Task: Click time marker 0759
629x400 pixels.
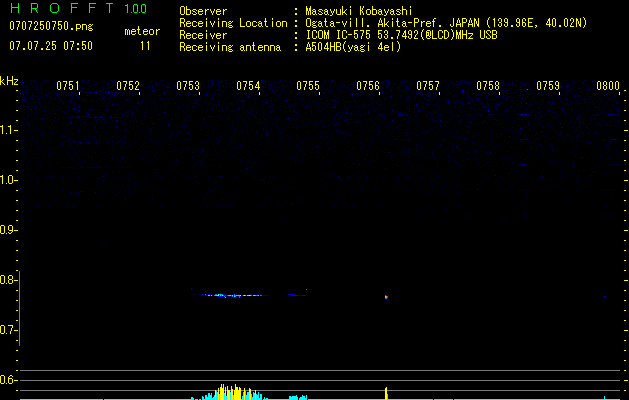Action: click(548, 86)
